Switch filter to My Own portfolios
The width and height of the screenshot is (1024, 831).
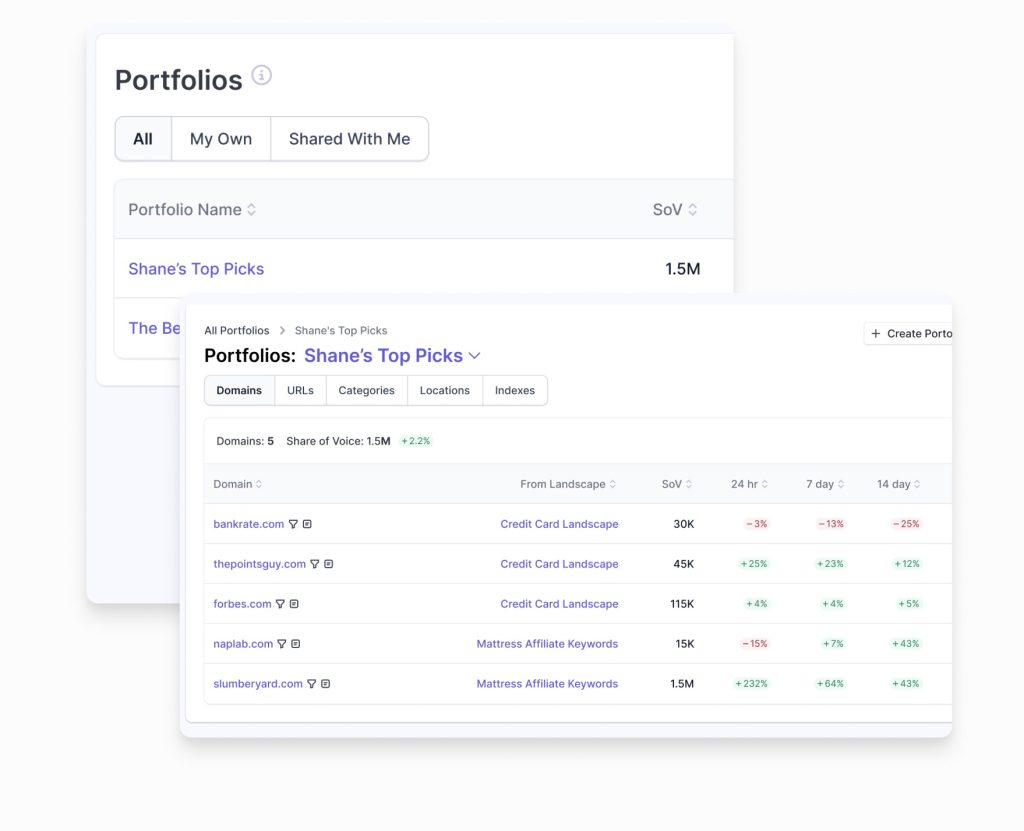[x=221, y=139]
